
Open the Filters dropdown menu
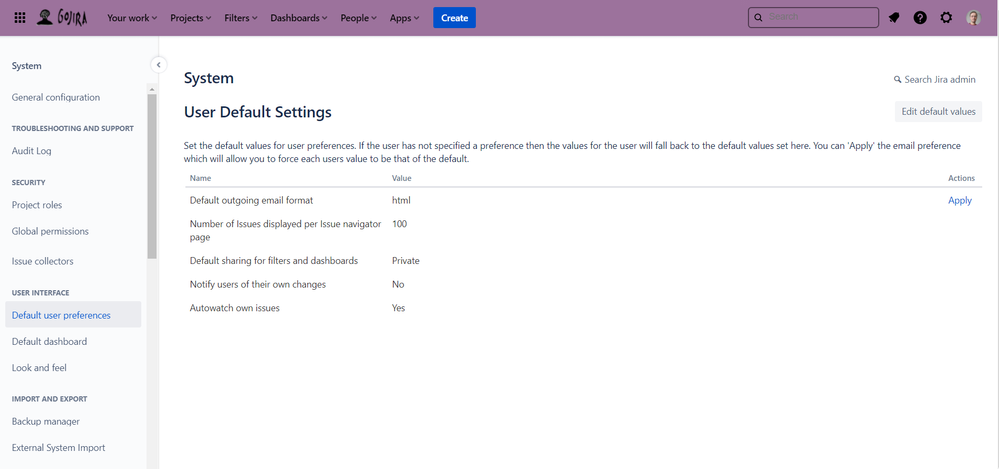click(241, 18)
